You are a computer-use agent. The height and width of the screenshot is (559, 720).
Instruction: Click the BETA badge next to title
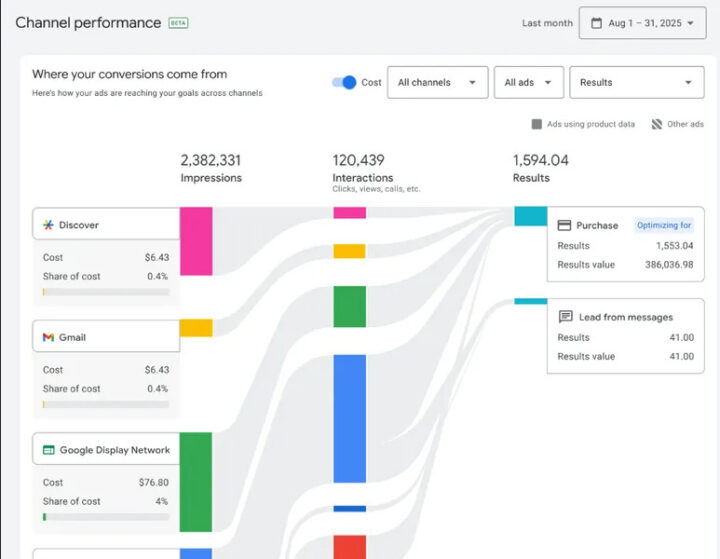pos(178,23)
